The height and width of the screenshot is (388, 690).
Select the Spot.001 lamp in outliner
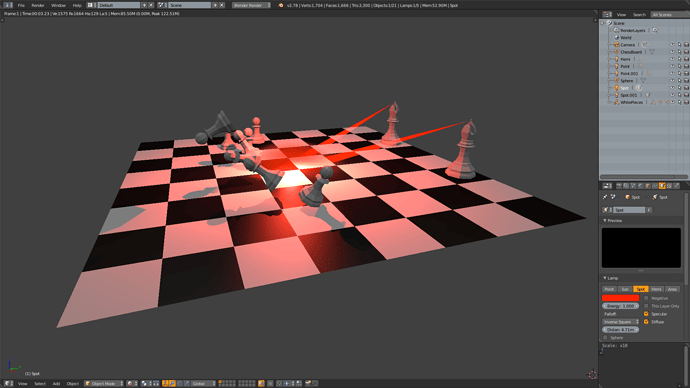click(x=628, y=95)
